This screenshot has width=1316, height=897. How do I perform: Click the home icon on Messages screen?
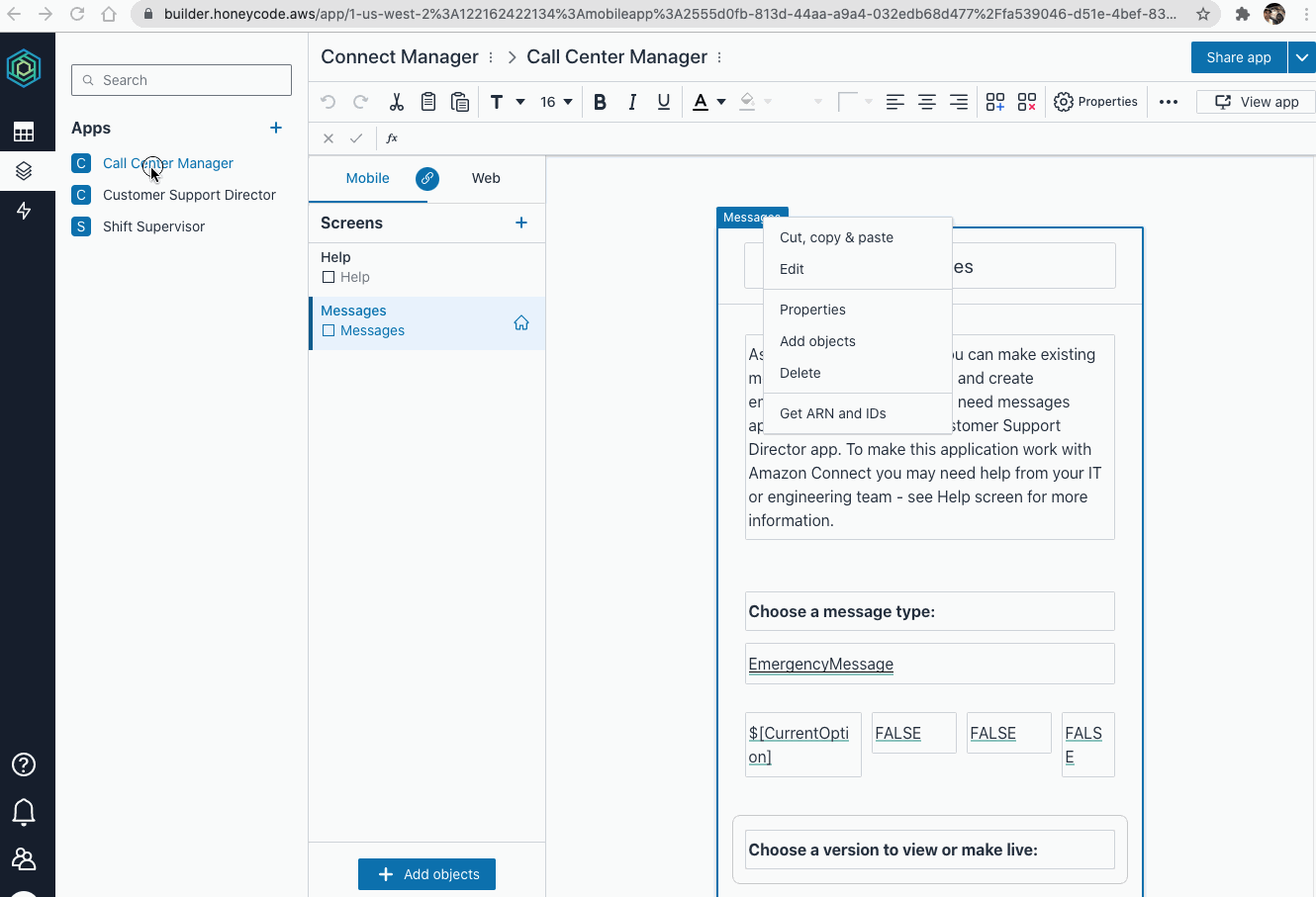pos(521,322)
